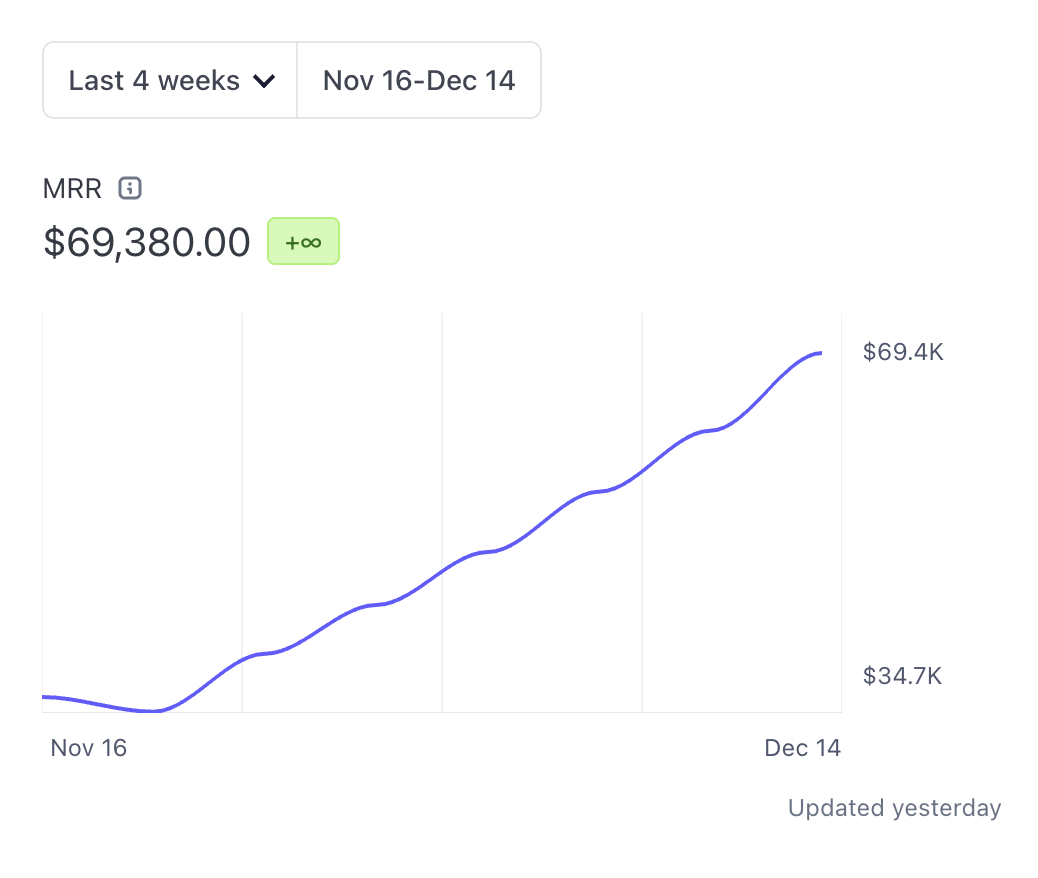Click the $69,380.00 MRR value

pos(147,242)
